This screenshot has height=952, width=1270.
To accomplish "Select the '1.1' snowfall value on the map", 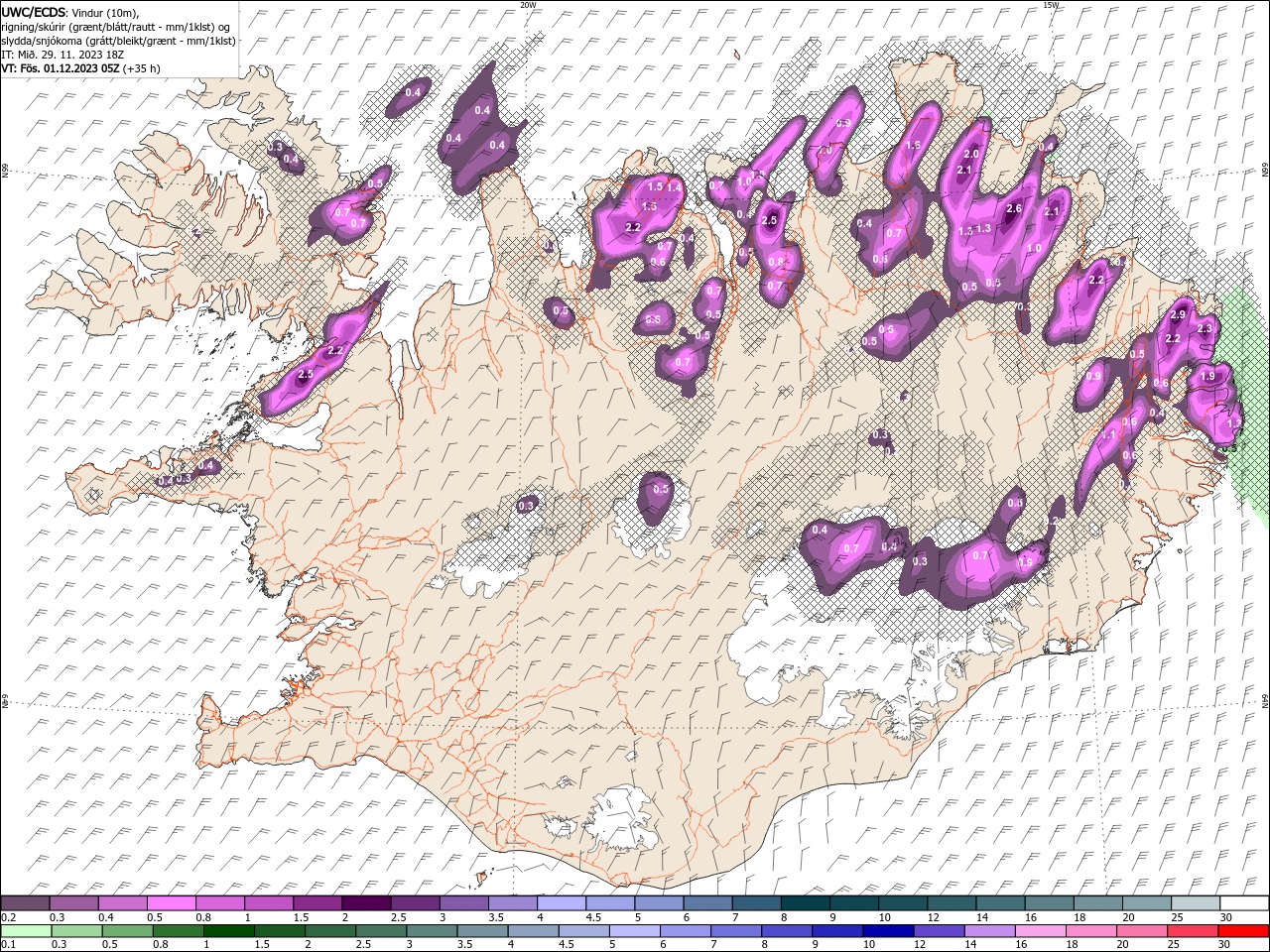I will [x=1108, y=434].
